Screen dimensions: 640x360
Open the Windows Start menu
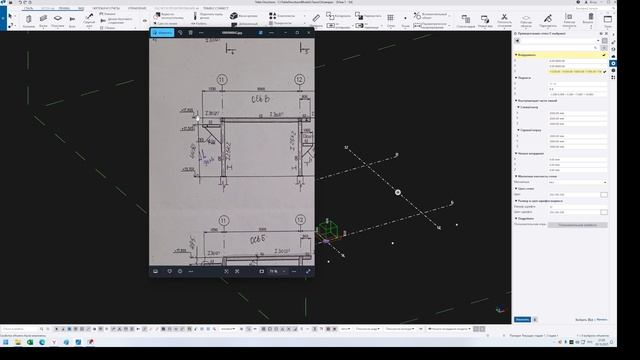point(6,342)
